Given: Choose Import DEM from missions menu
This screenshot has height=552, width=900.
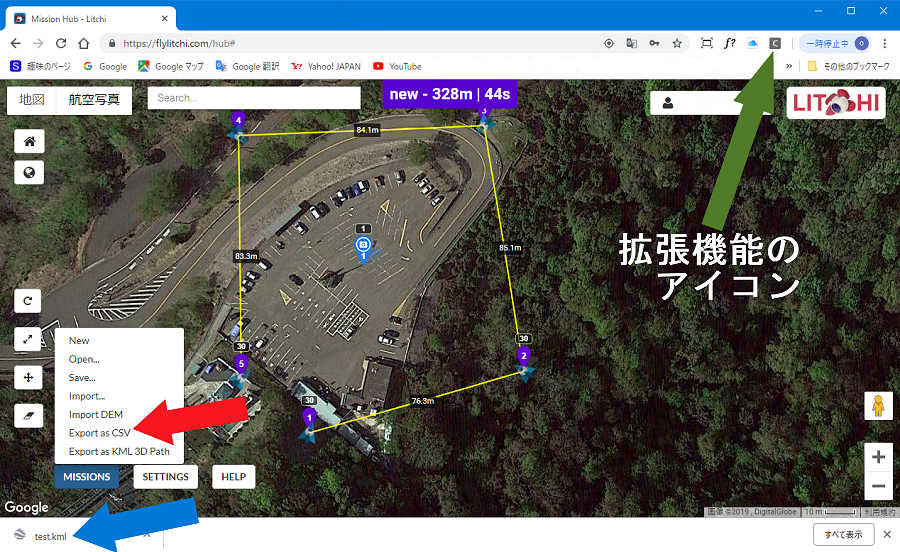Looking at the screenshot, I should 95,415.
